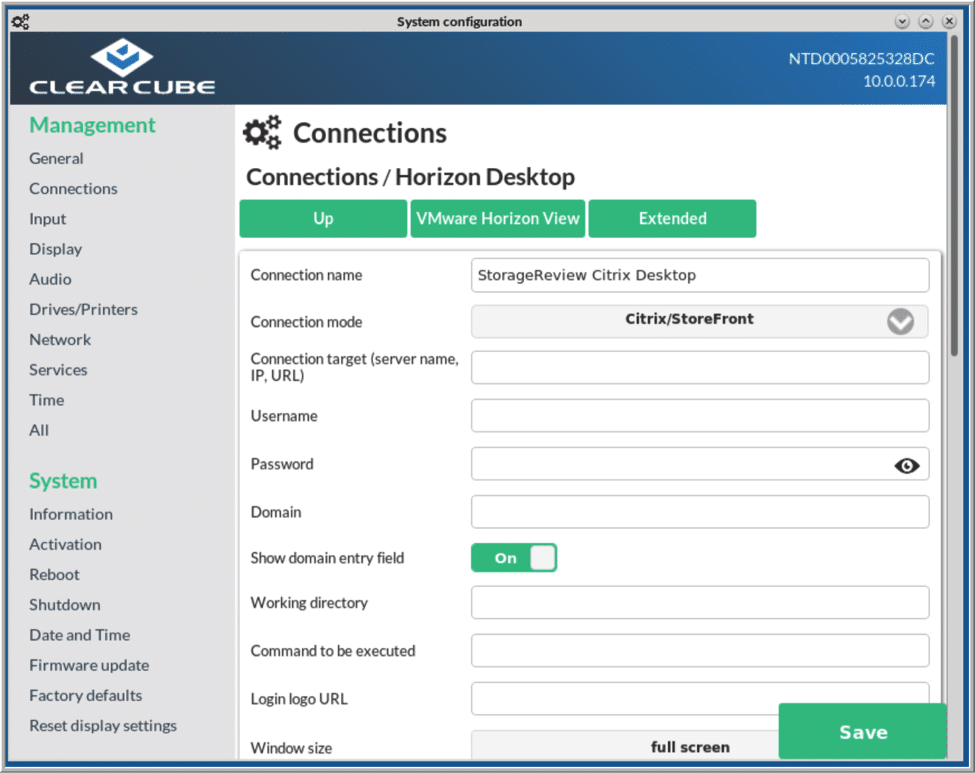Go to Services settings
The image size is (975, 773).
(x=58, y=369)
